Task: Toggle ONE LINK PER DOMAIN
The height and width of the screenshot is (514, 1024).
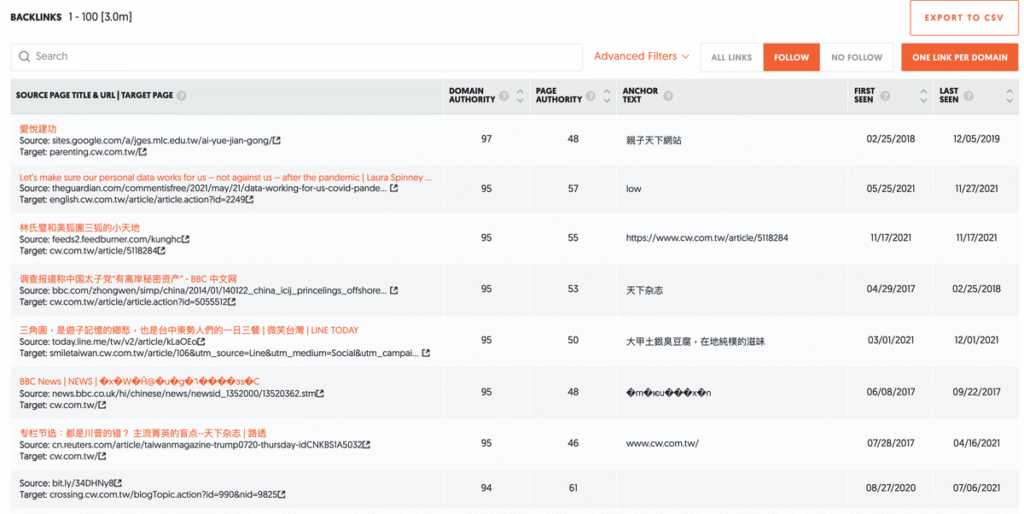Action: tap(959, 57)
